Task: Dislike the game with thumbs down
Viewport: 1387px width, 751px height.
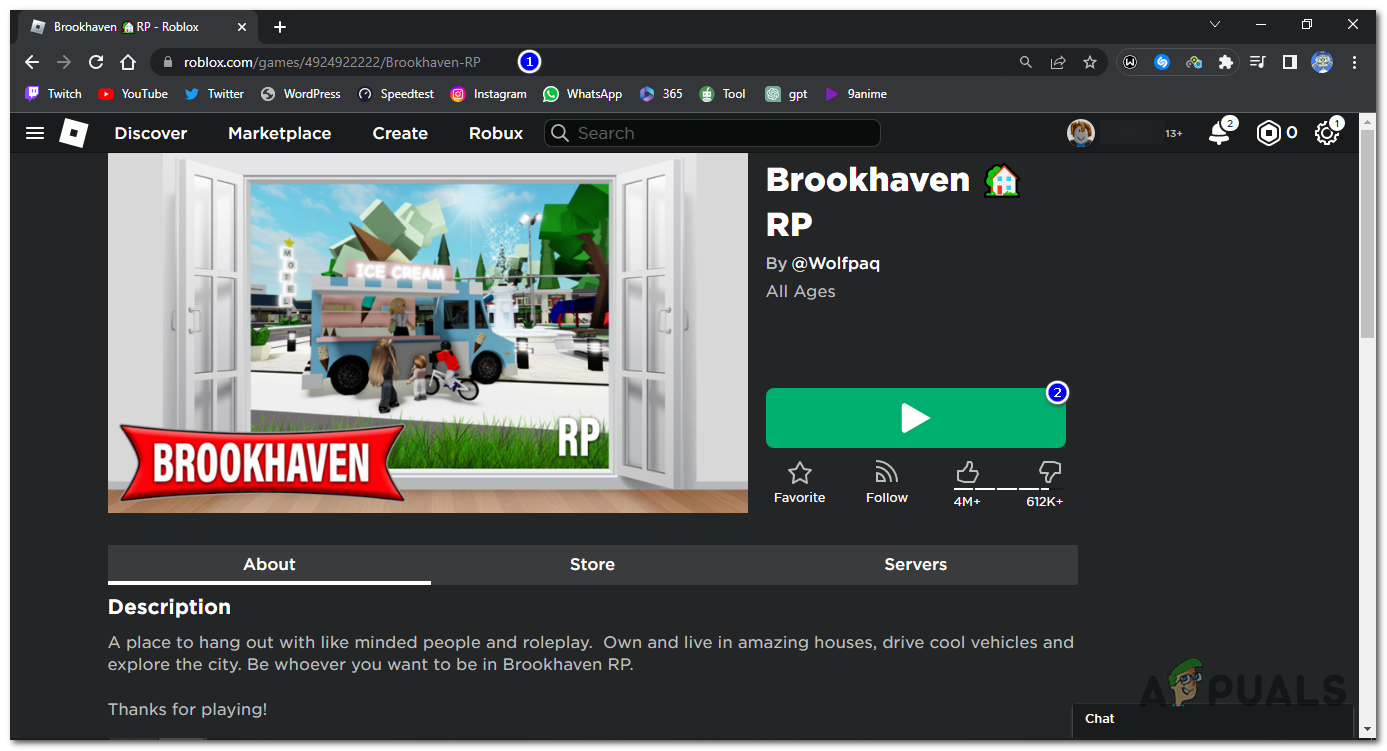Action: pos(1048,471)
